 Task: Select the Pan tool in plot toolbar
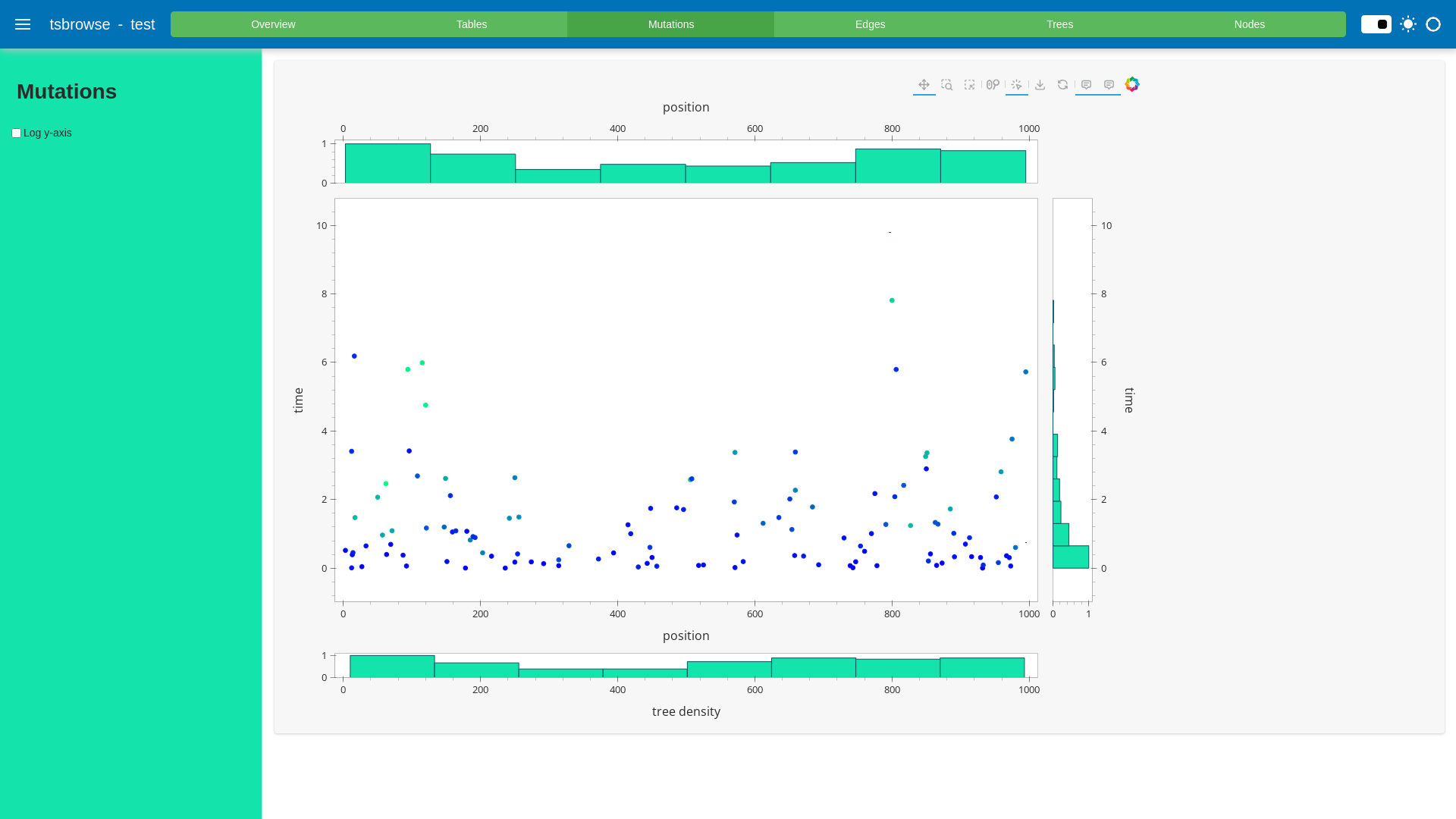[x=924, y=85]
